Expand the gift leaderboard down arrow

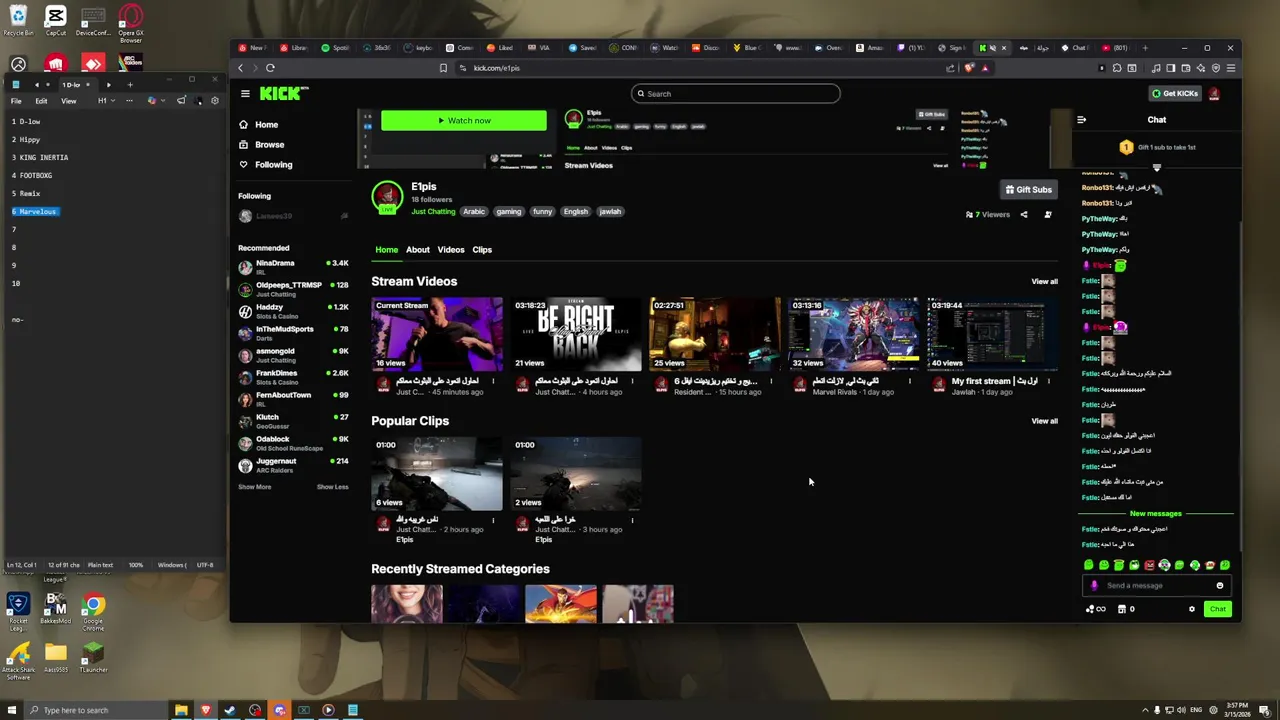1157,168
